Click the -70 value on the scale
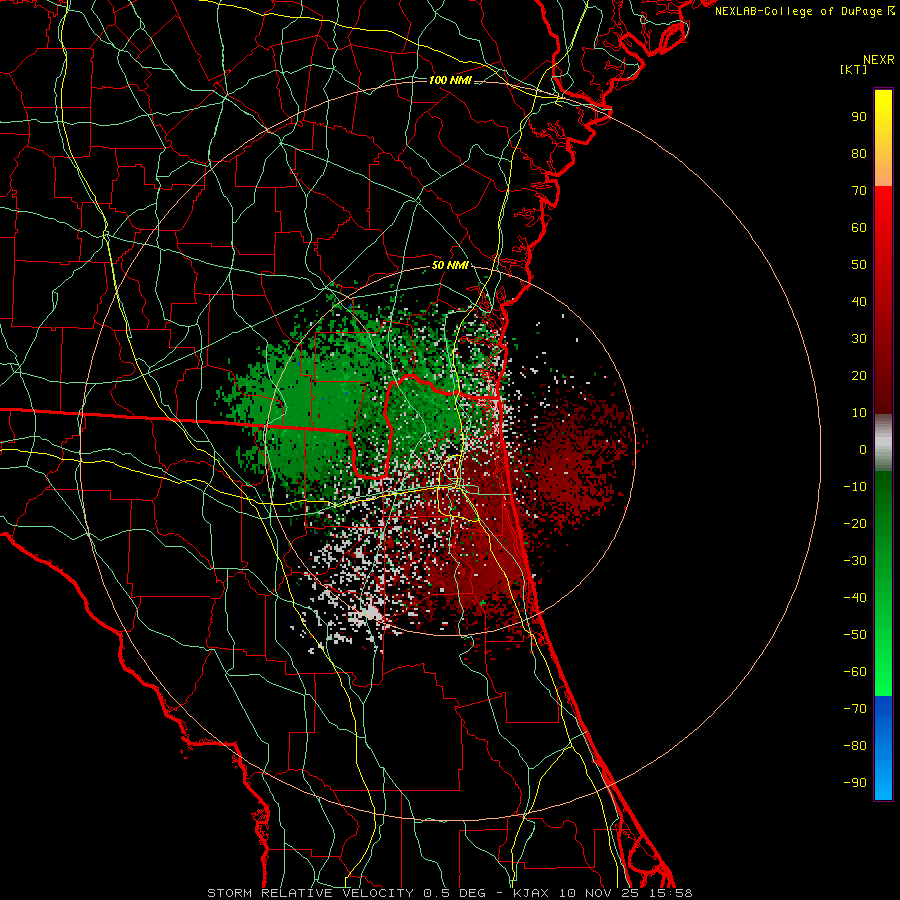This screenshot has width=900, height=900. (x=855, y=709)
